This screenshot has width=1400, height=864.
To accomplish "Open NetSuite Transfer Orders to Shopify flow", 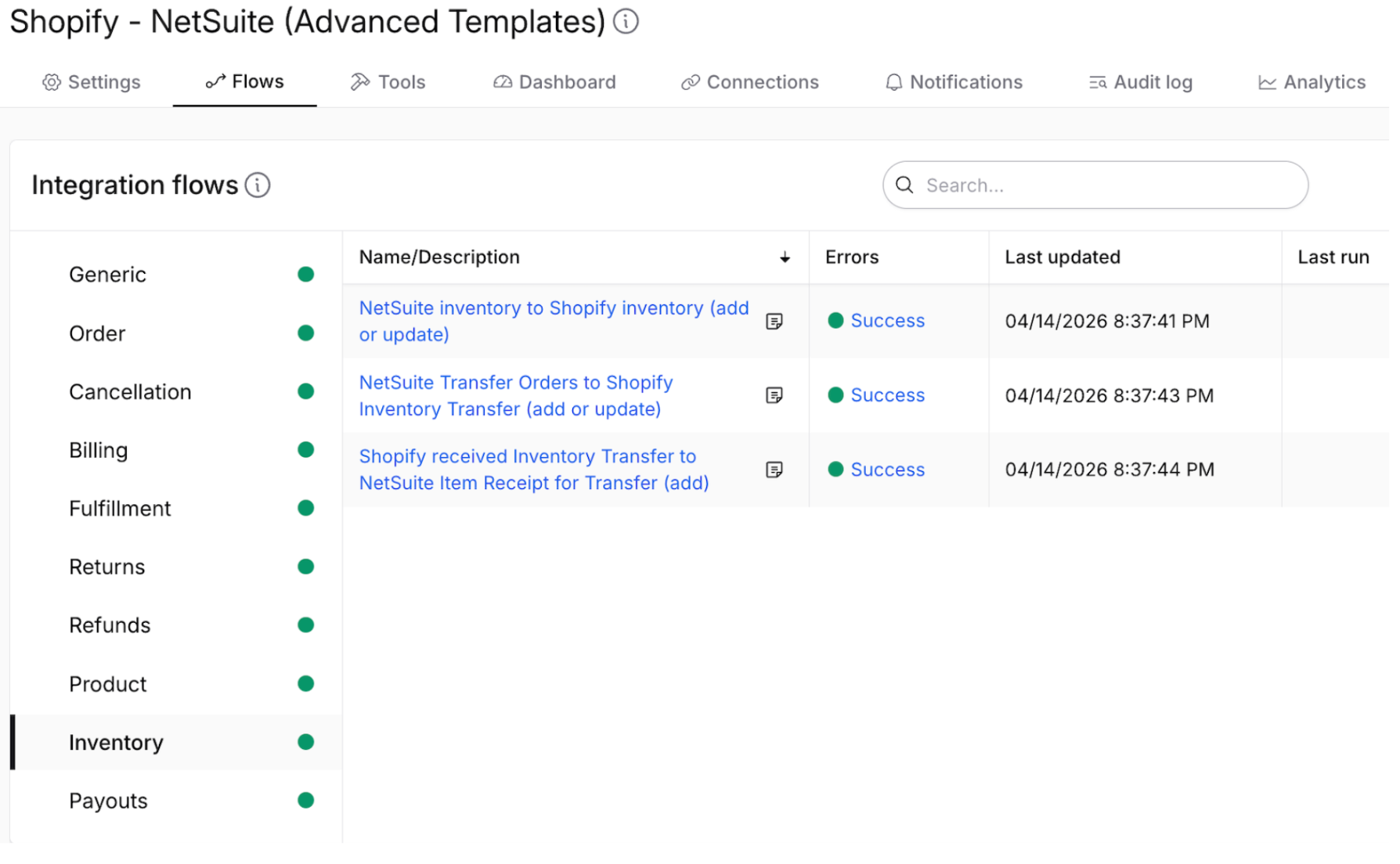I will click(515, 395).
